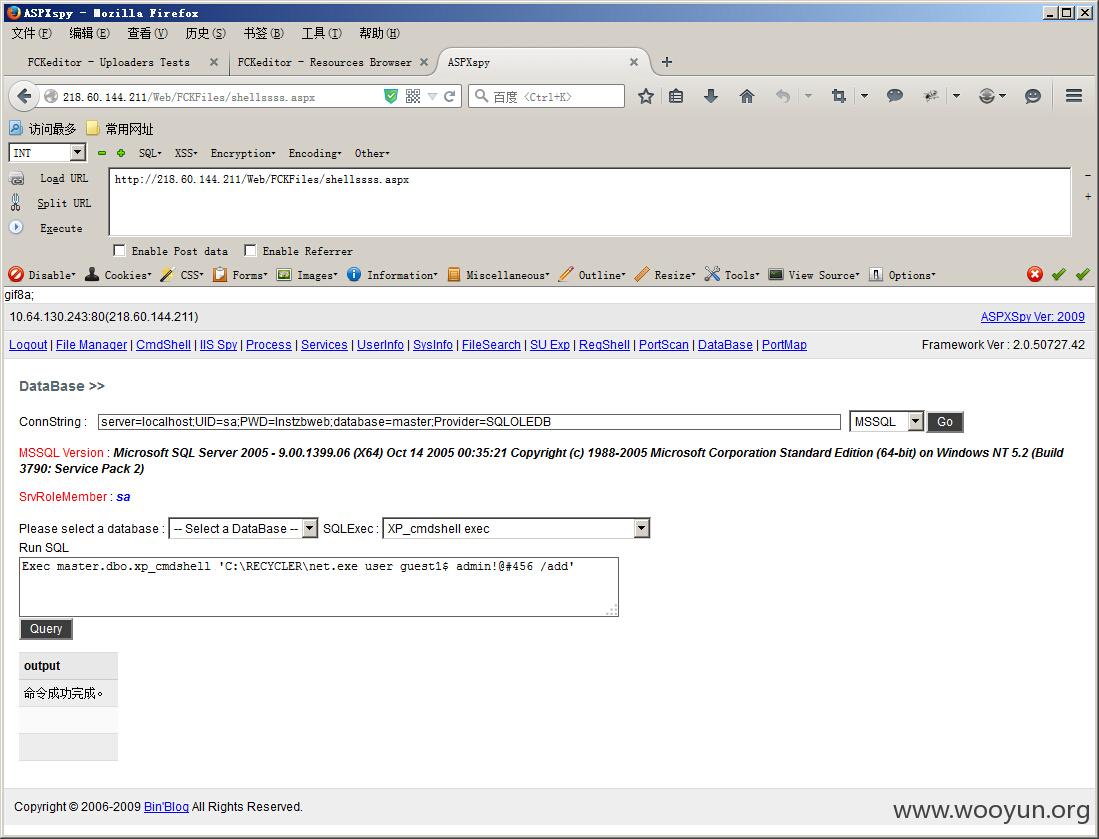
Task: Open the Select a DataBase dropdown
Action: tap(243, 528)
